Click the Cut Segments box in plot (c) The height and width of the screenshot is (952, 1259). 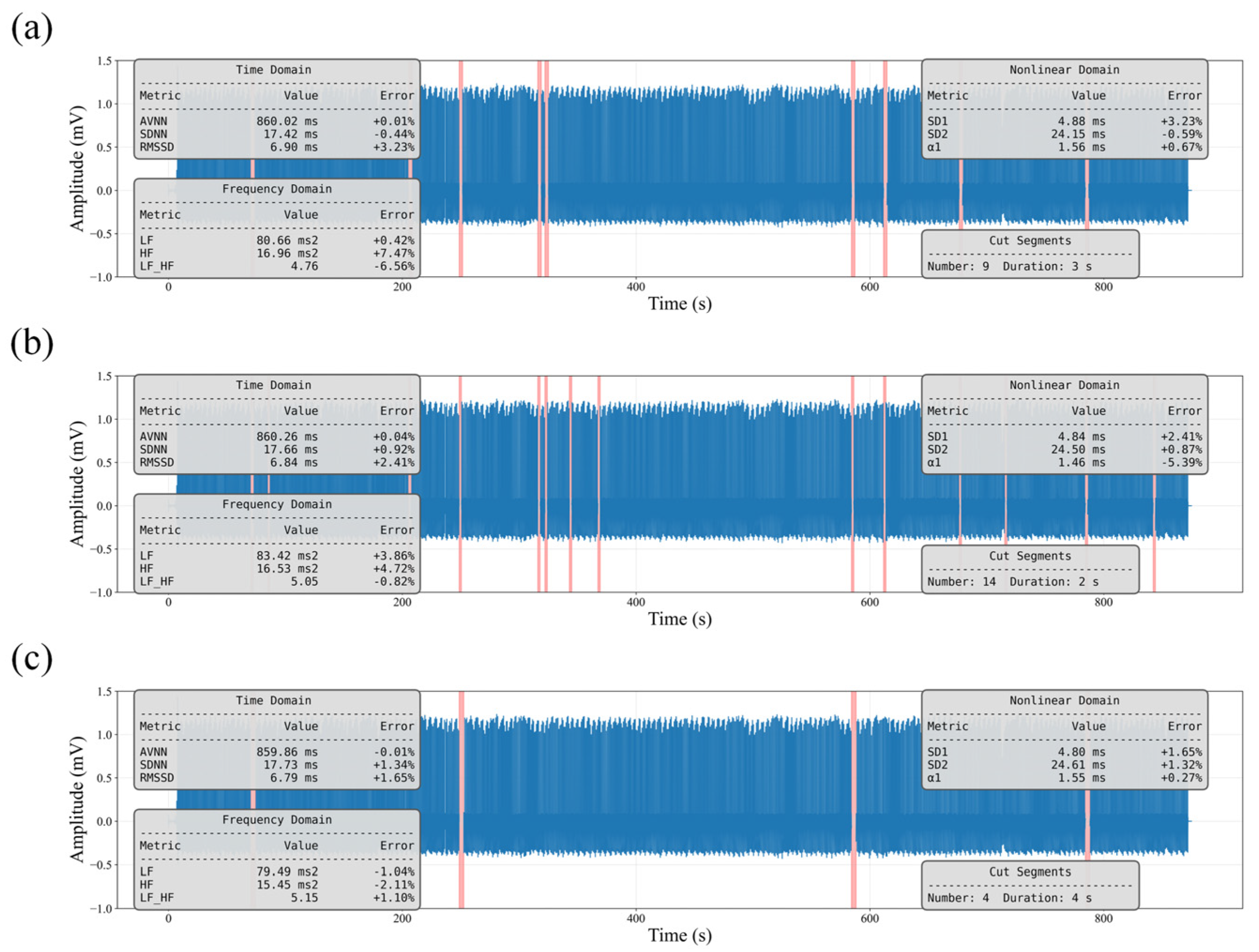pyautogui.click(x=1030, y=885)
